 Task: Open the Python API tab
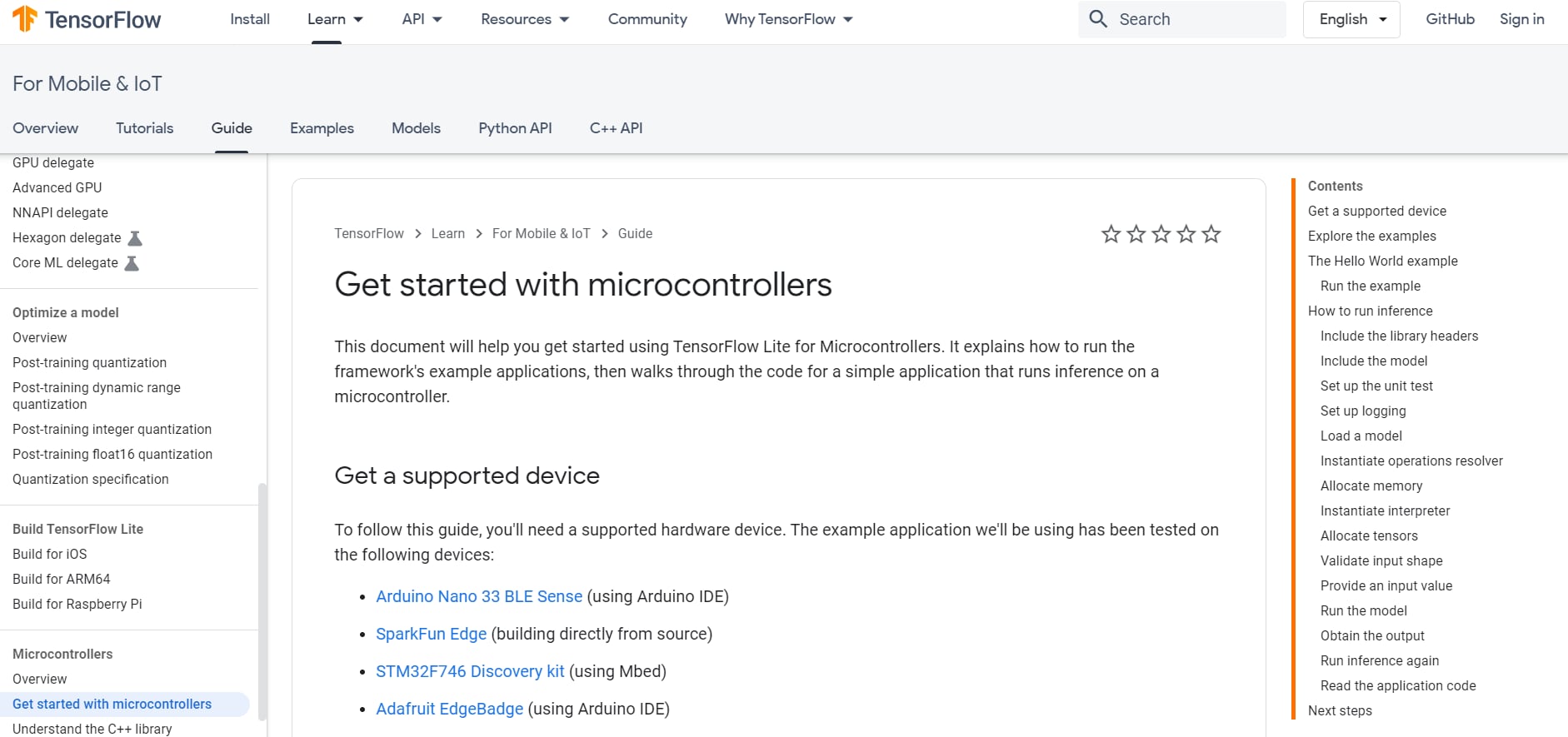click(515, 128)
